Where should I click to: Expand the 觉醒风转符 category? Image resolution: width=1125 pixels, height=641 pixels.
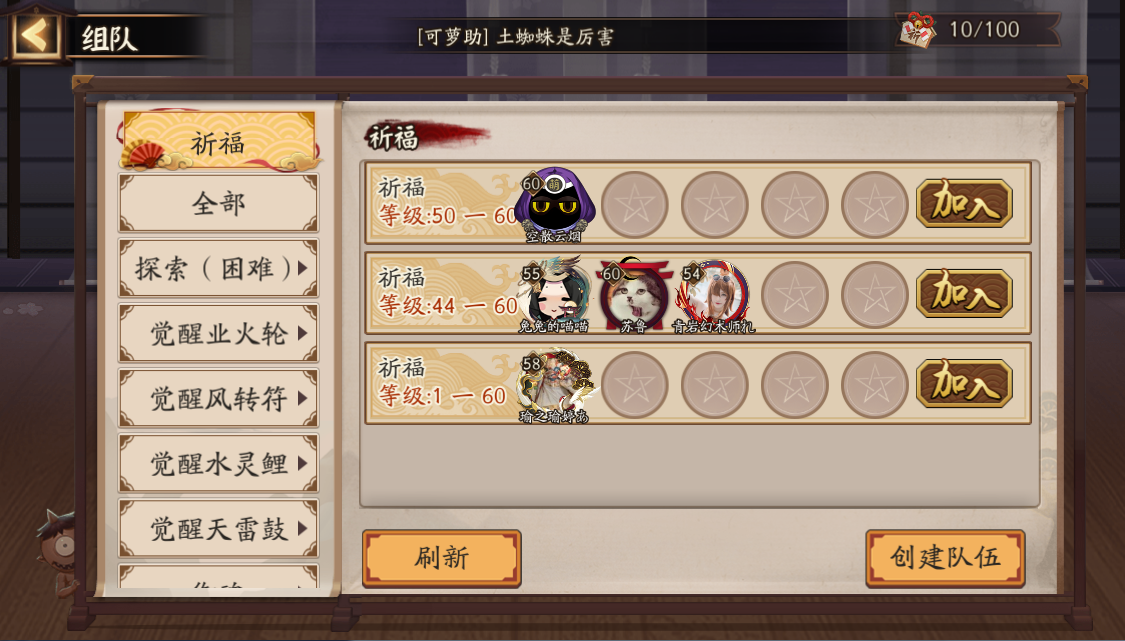218,398
